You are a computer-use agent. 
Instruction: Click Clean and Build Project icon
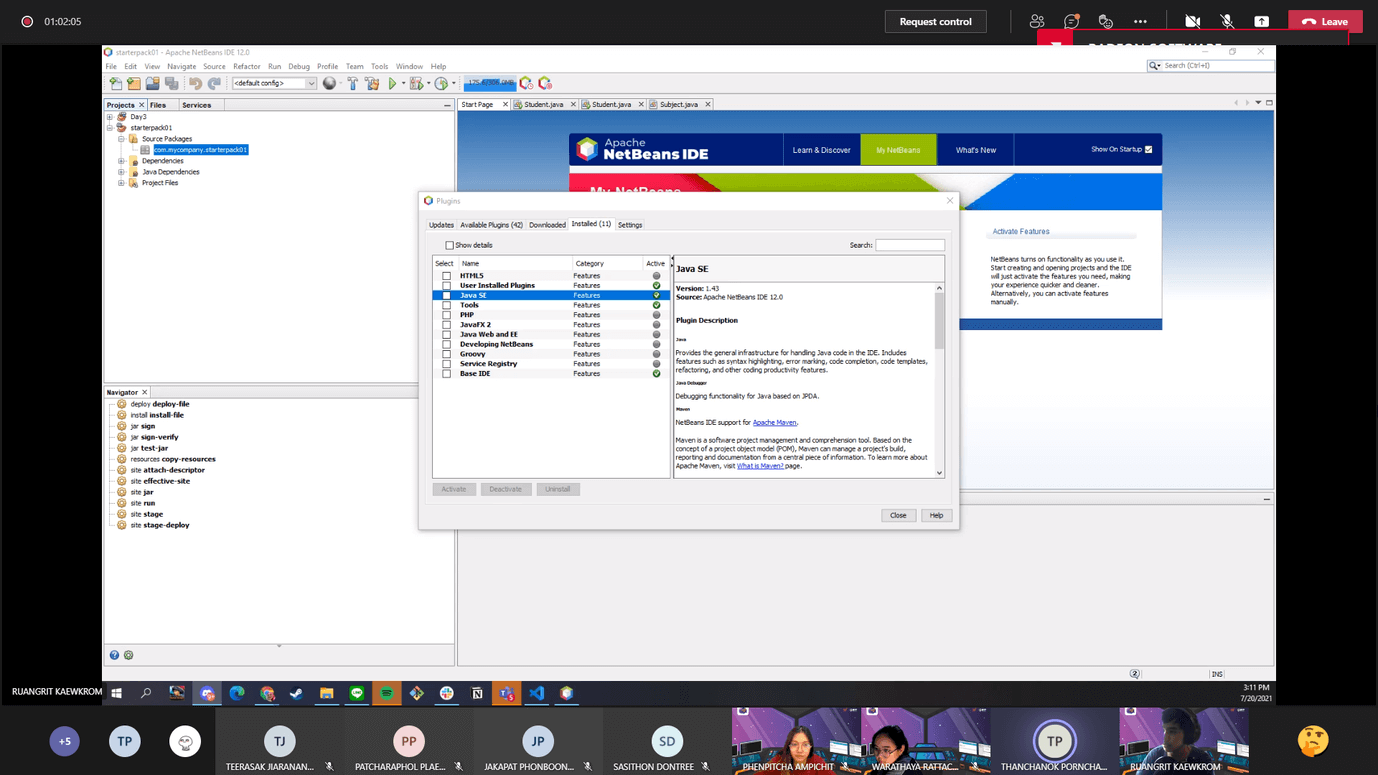[372, 83]
